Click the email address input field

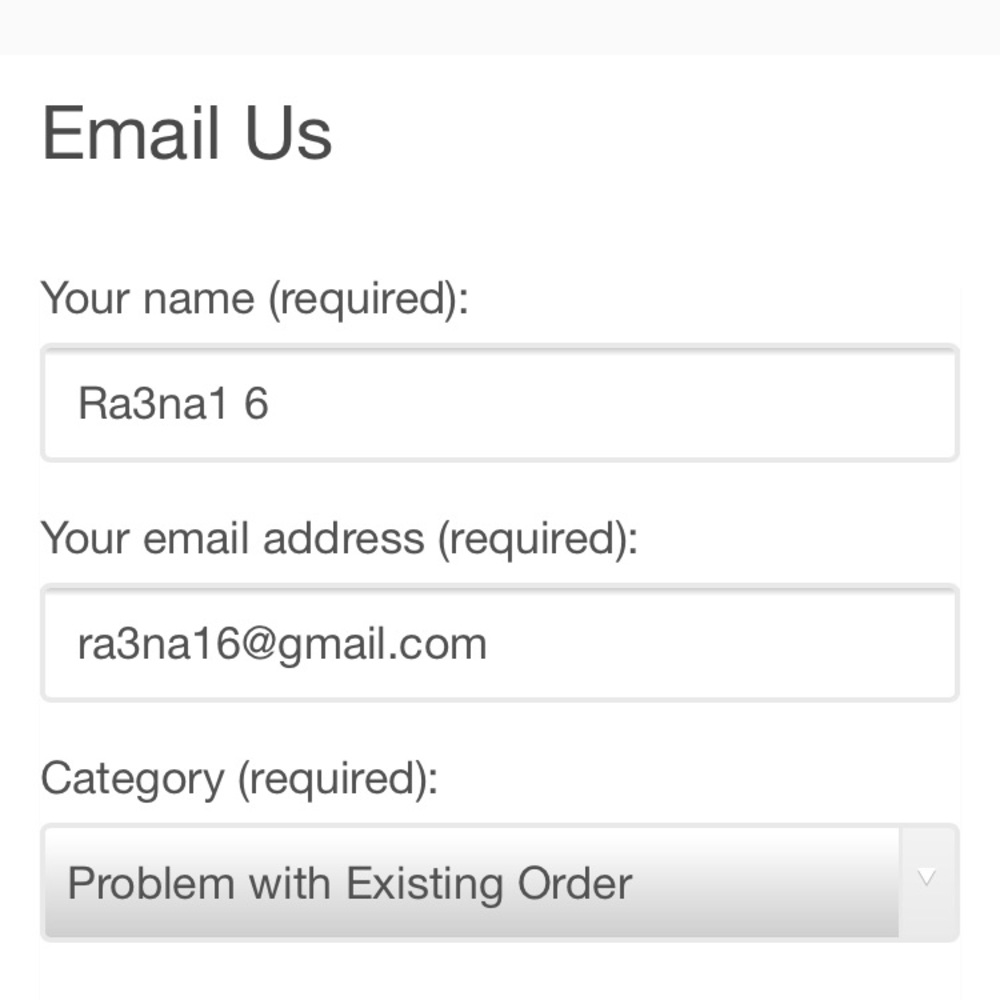tap(500, 643)
